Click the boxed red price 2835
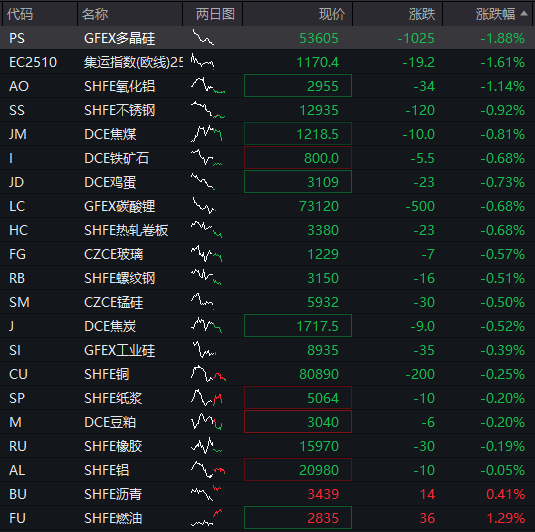The height and width of the screenshot is (532, 535). (298, 517)
